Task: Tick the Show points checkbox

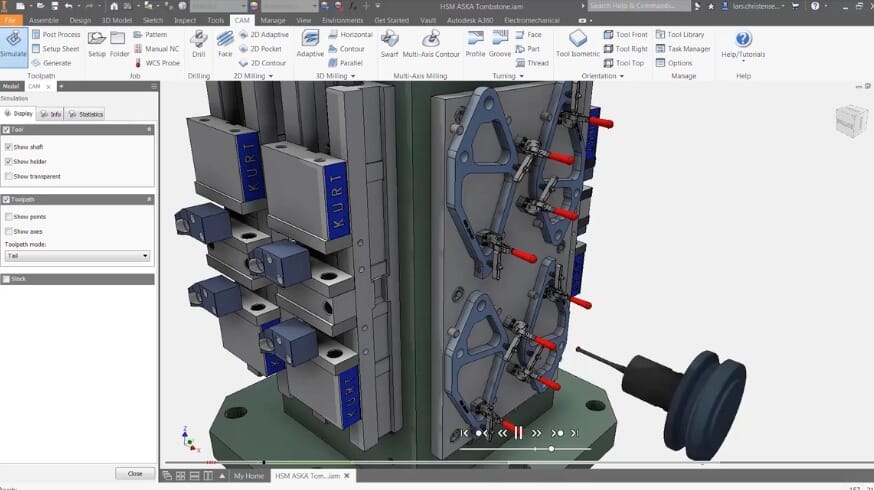Action: coord(9,217)
